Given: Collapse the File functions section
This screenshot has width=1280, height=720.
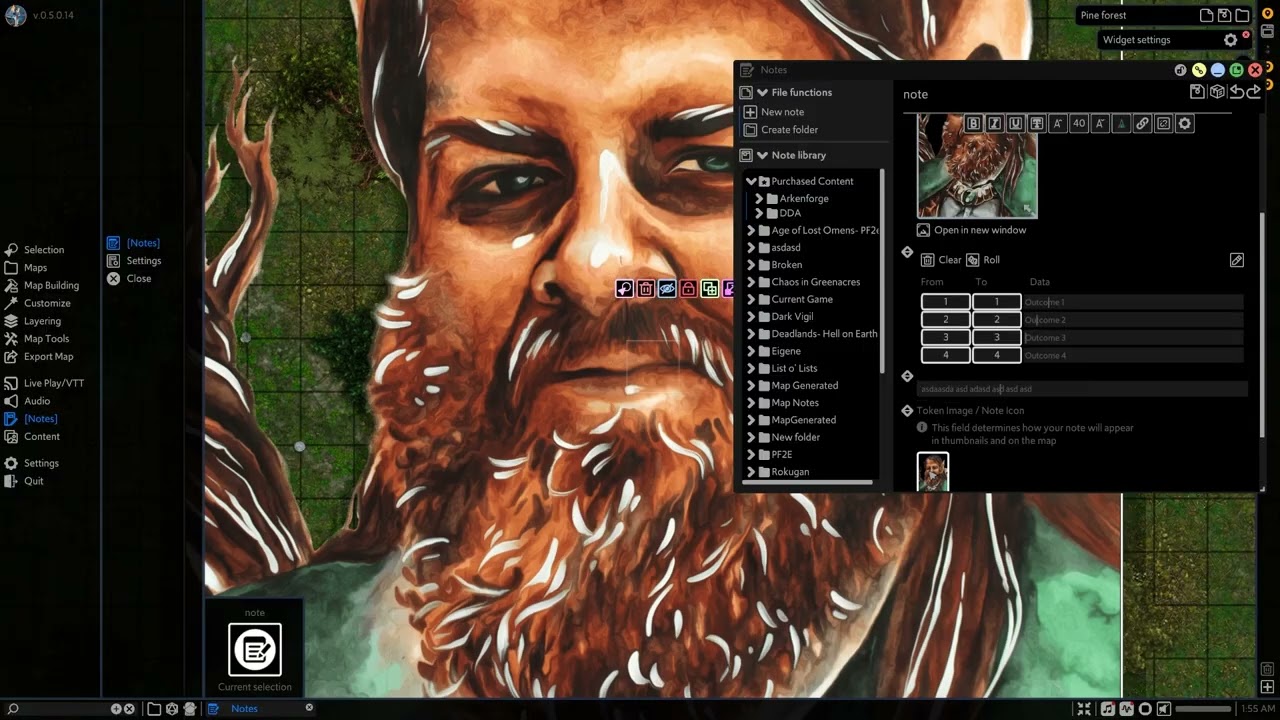Looking at the screenshot, I should (762, 92).
